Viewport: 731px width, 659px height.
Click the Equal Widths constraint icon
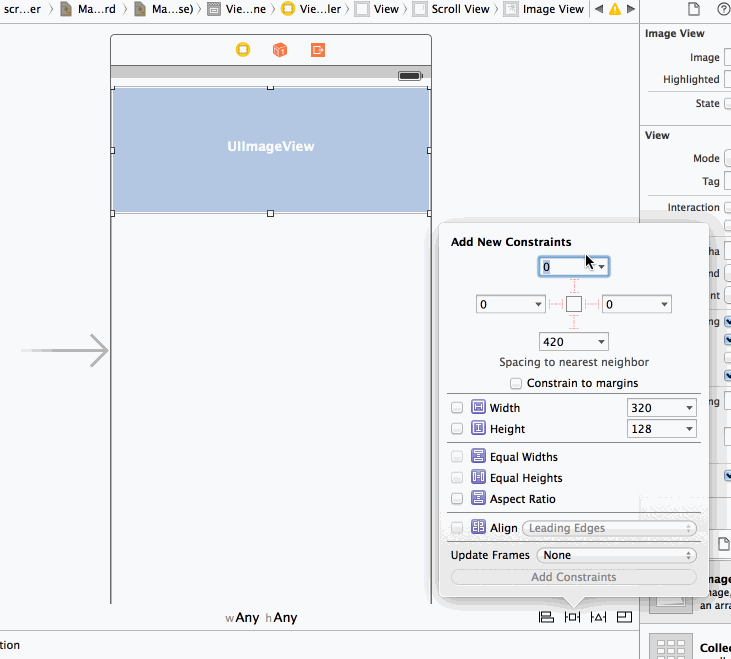click(478, 456)
